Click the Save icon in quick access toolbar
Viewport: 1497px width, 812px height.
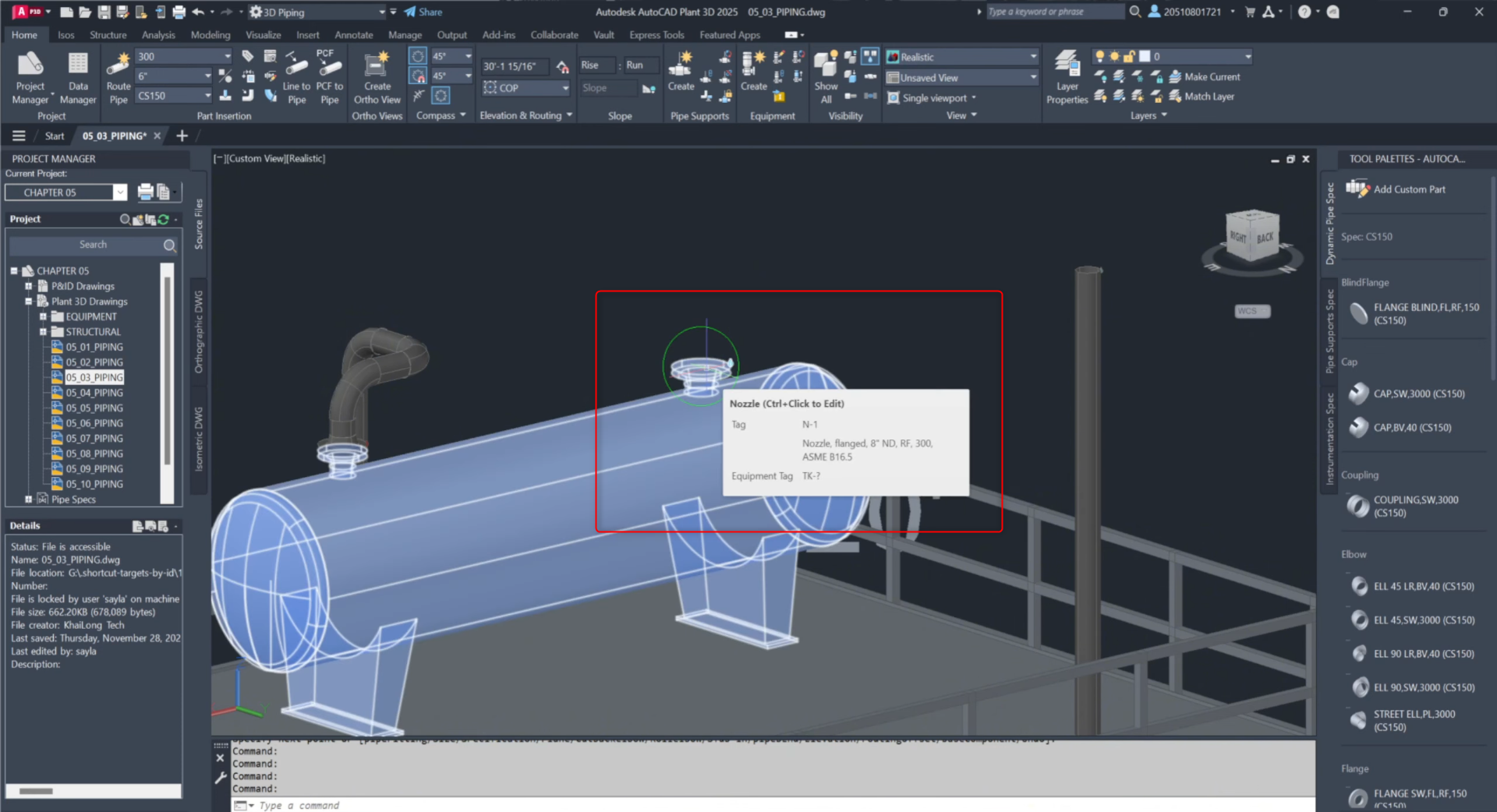[x=104, y=12]
